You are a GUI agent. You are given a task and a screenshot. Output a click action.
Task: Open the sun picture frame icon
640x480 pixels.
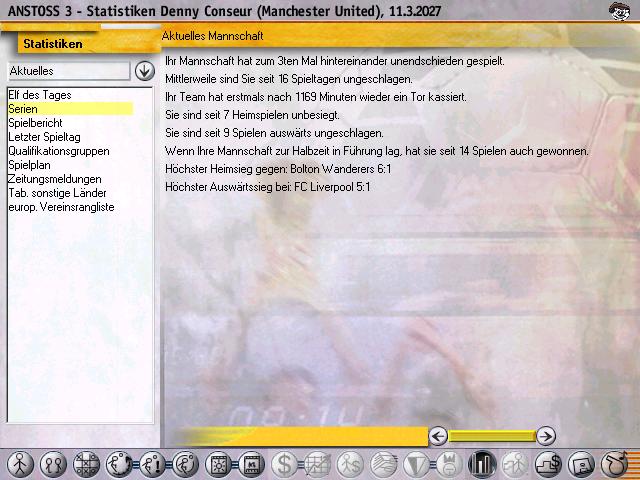tap(217, 464)
